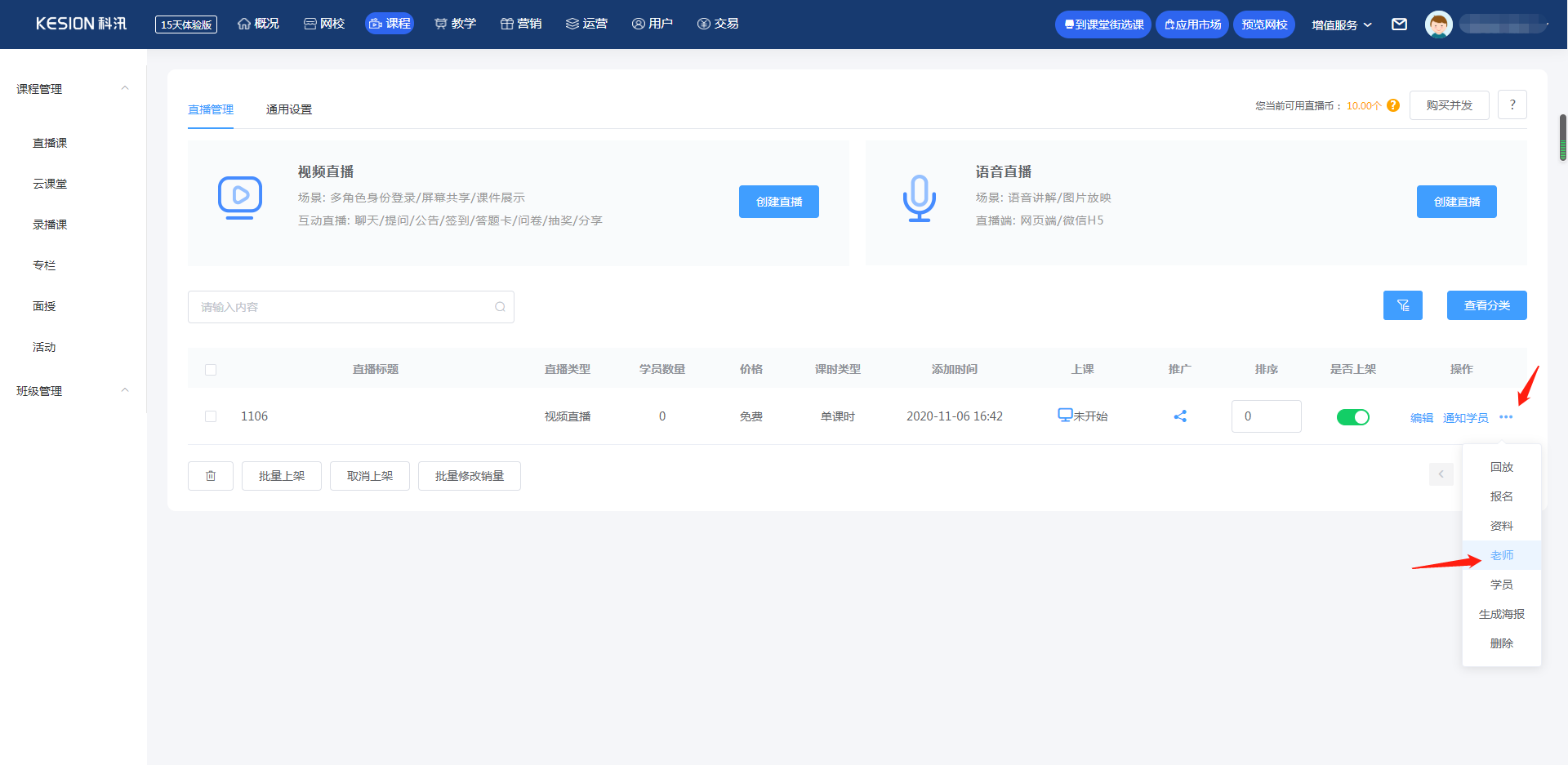The width and height of the screenshot is (1568, 765).
Task: Open 面授 in the sidebar
Action: tap(44, 306)
